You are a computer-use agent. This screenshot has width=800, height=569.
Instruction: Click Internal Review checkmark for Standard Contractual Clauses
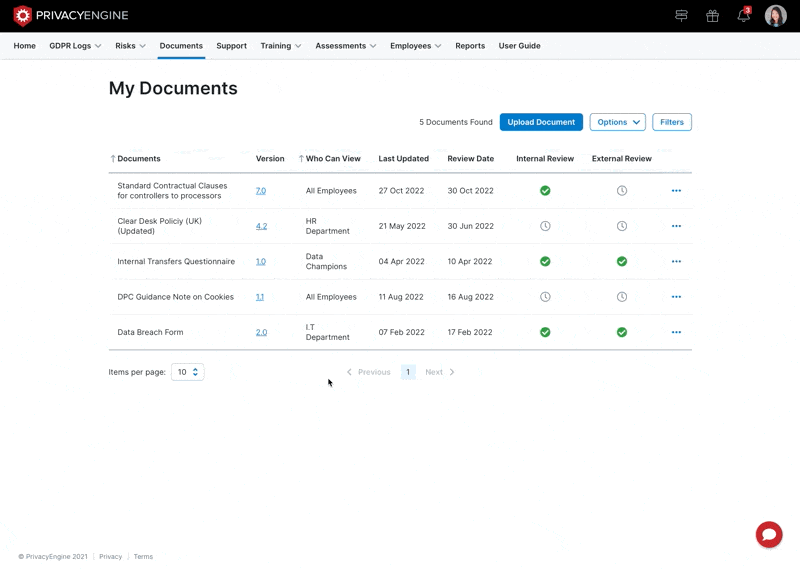pos(545,190)
